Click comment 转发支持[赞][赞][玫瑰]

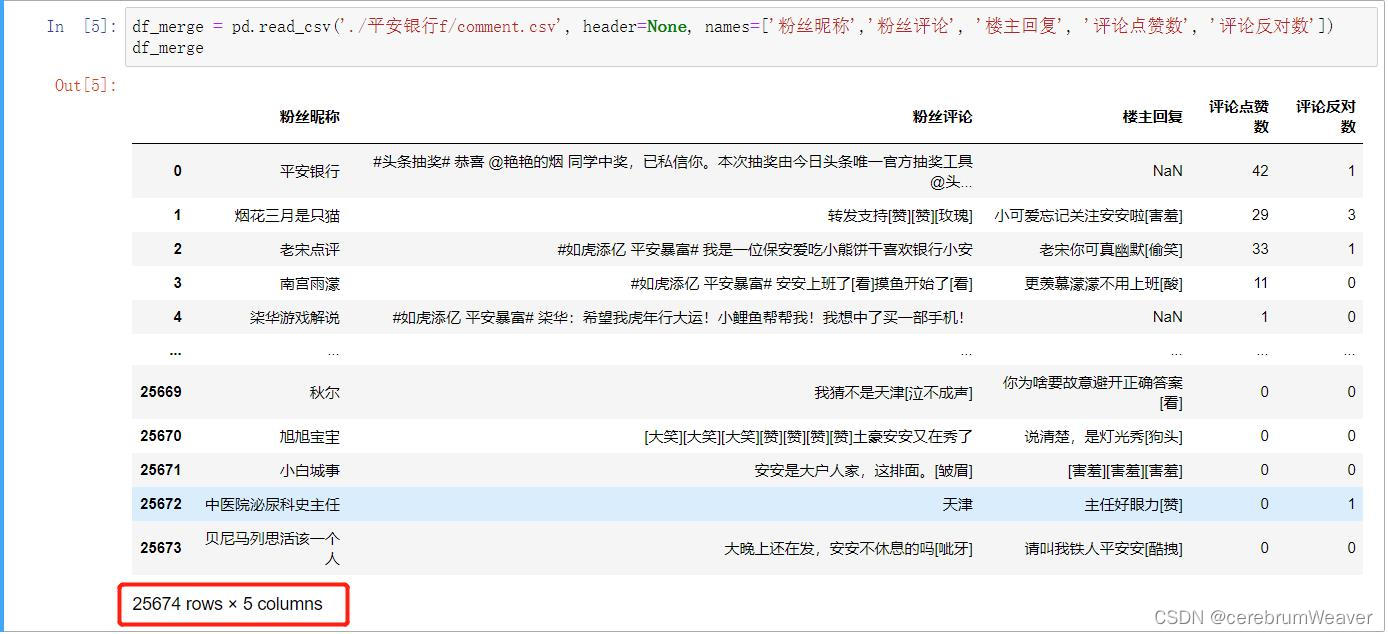pos(900,215)
